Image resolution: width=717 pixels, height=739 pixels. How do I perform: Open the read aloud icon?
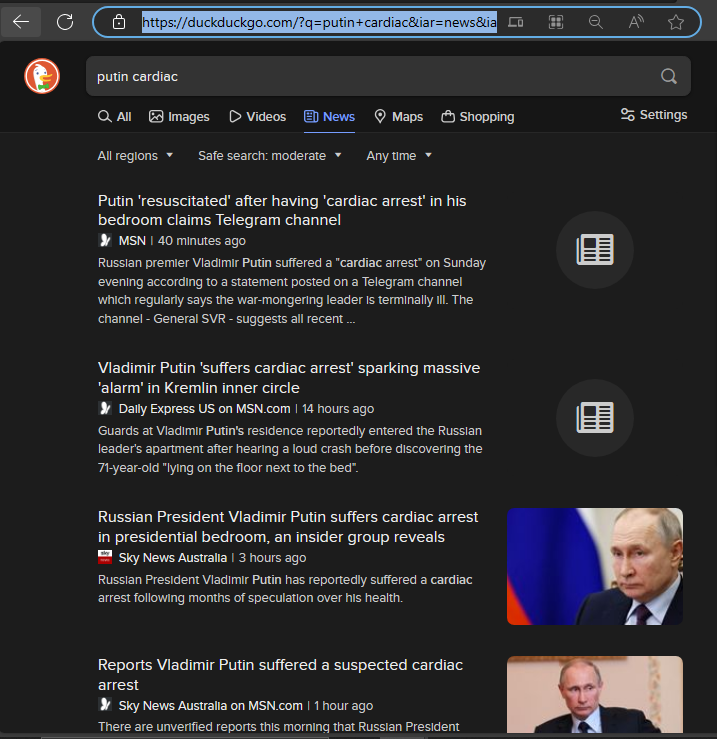(636, 22)
